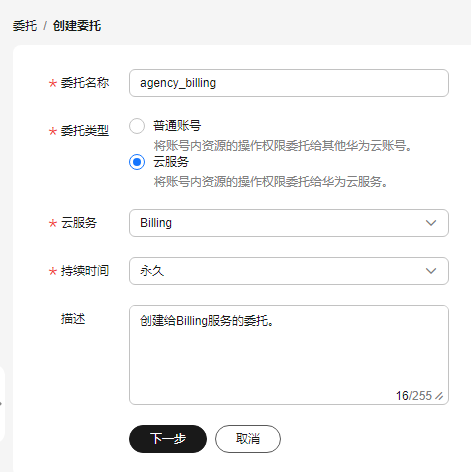This screenshot has width=471, height=472.
Task: Focus the agency_billing name input field
Action: pos(289,83)
